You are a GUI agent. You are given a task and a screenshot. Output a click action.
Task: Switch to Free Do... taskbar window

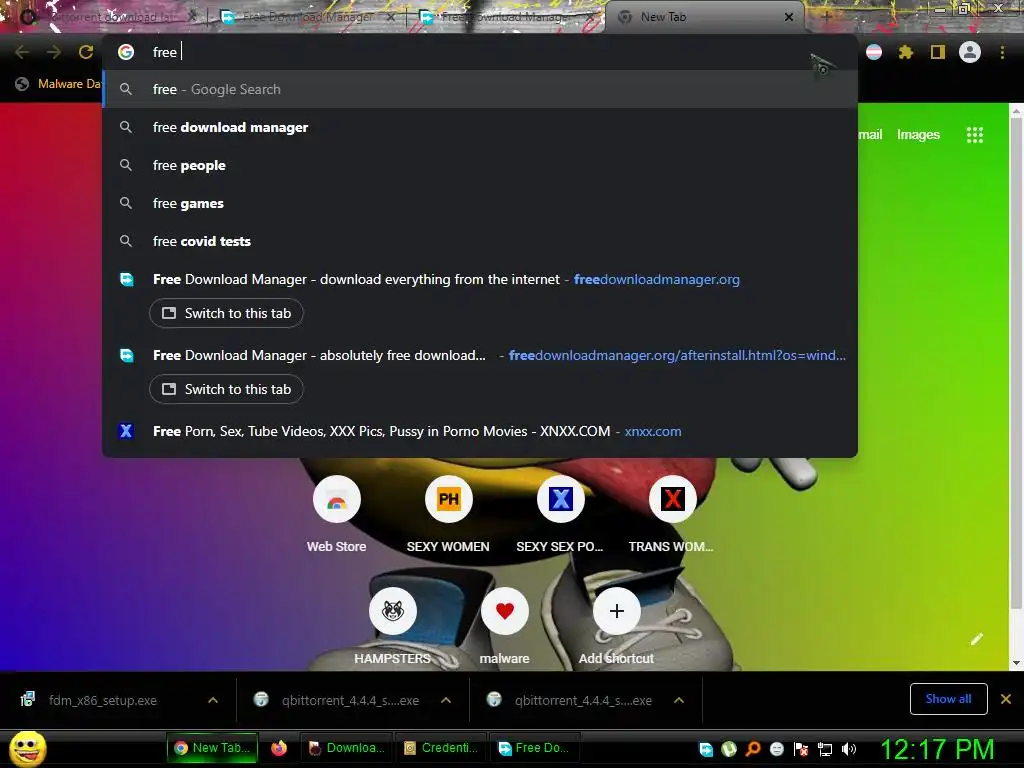[x=535, y=748]
